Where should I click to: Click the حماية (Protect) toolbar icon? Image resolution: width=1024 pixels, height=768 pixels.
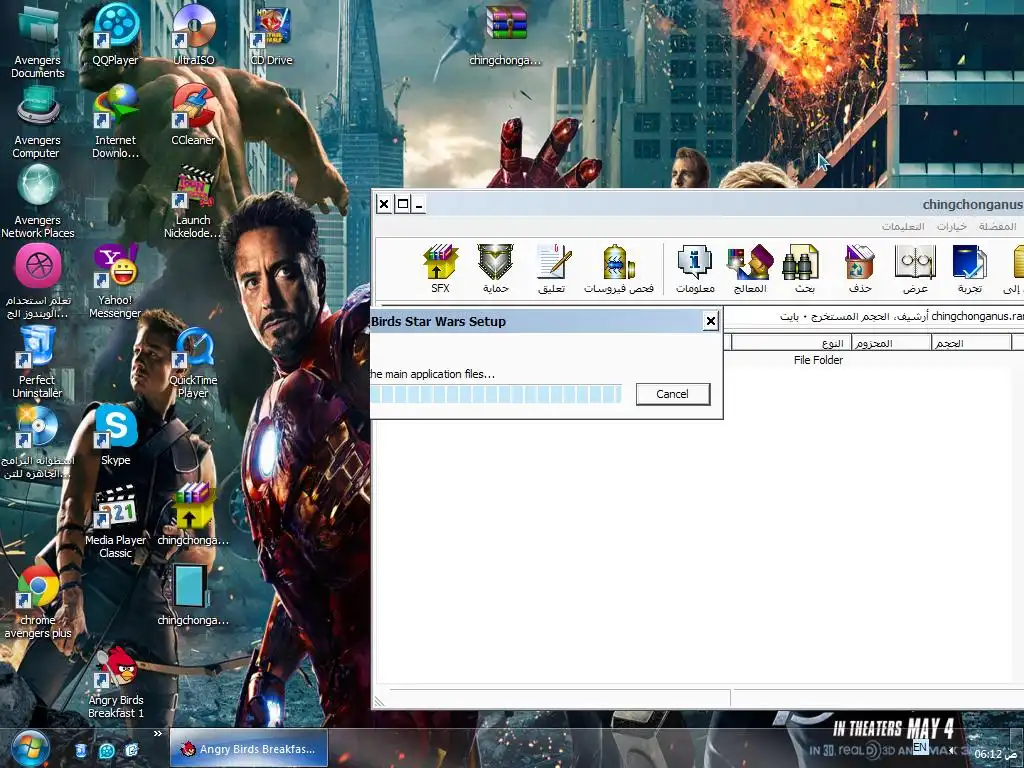tap(495, 269)
